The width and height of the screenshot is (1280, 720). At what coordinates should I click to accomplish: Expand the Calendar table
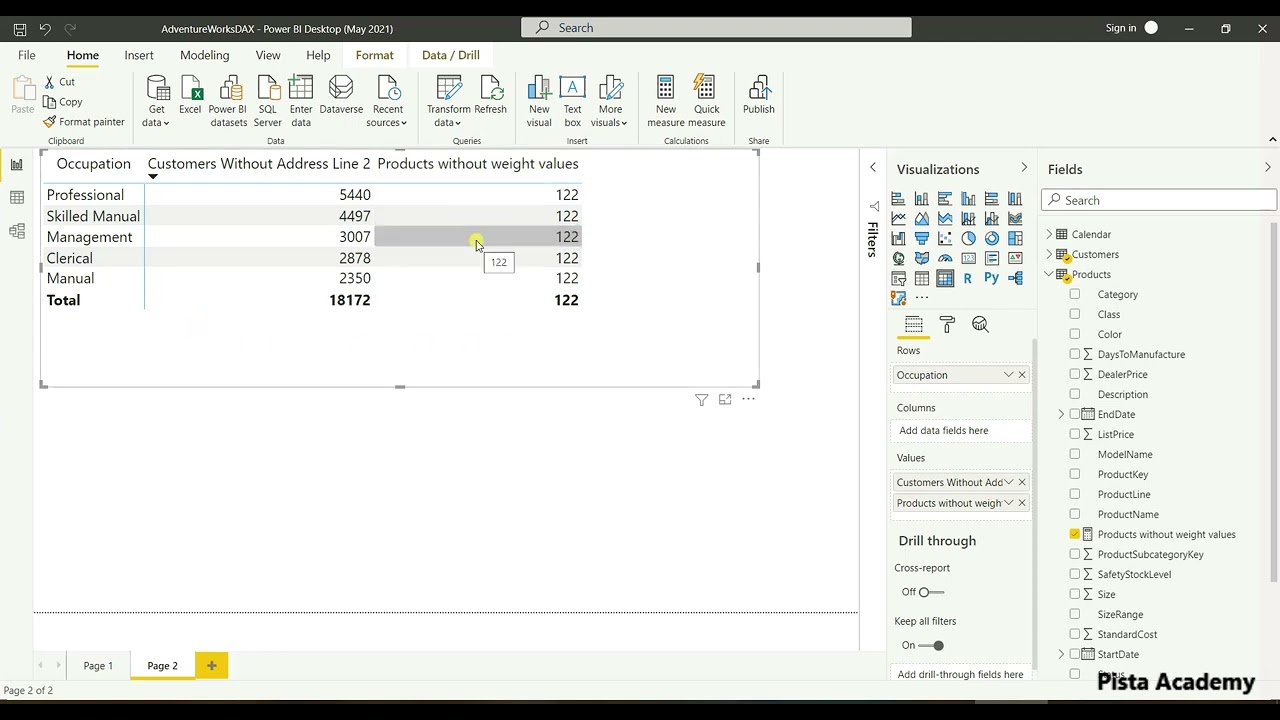1049,234
